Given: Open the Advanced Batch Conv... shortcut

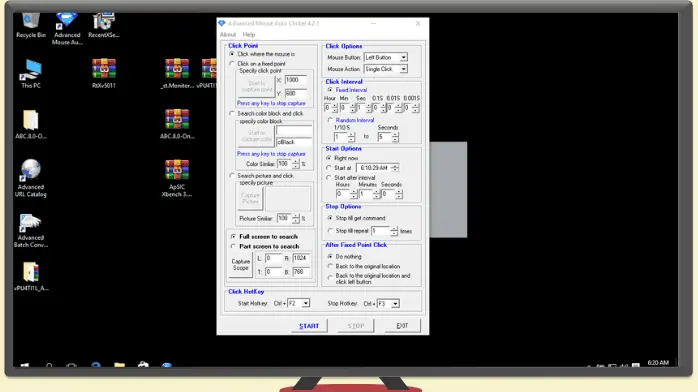Looking at the screenshot, I should pyautogui.click(x=31, y=230).
